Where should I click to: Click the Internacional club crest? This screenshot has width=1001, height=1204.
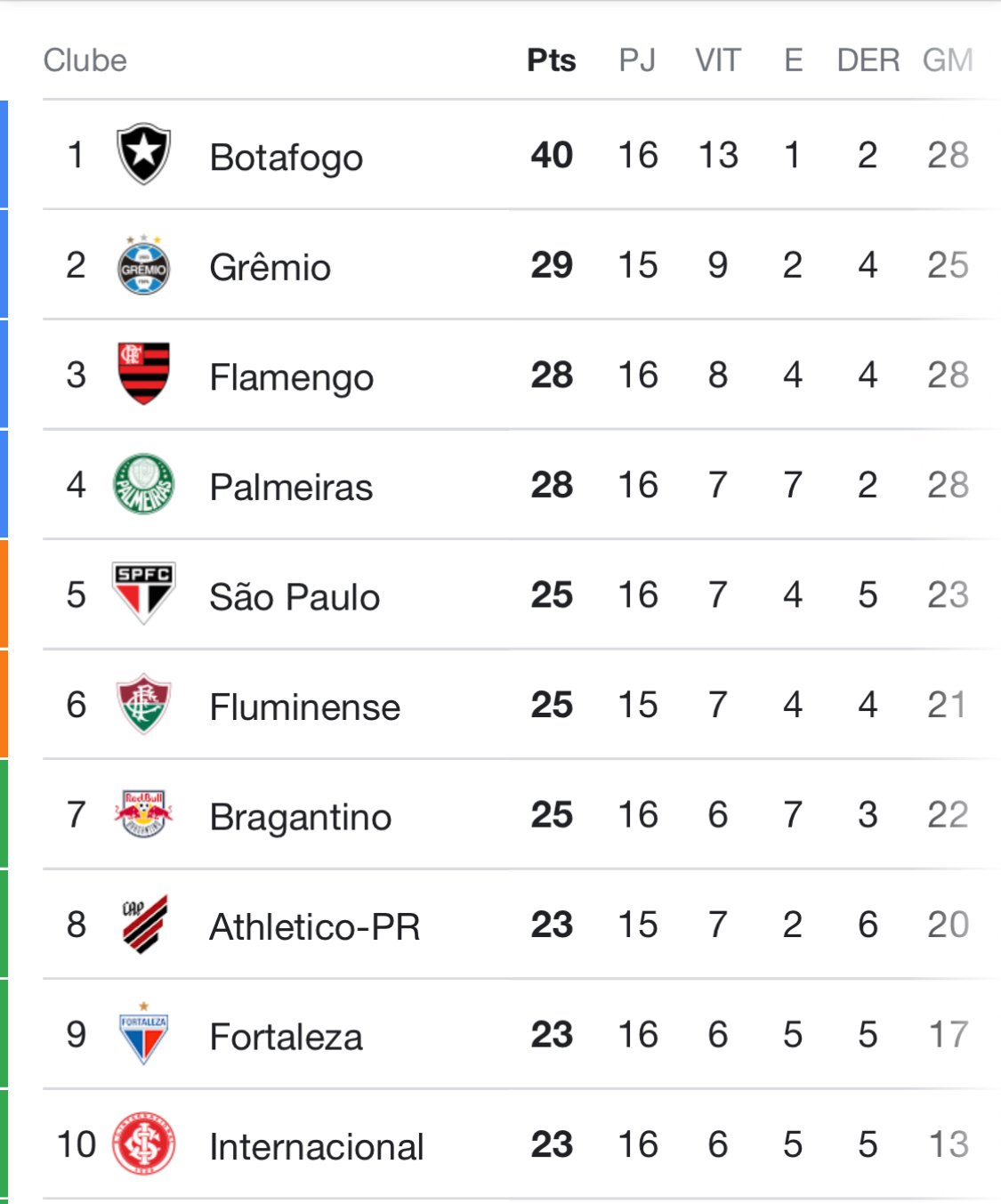click(x=143, y=1144)
